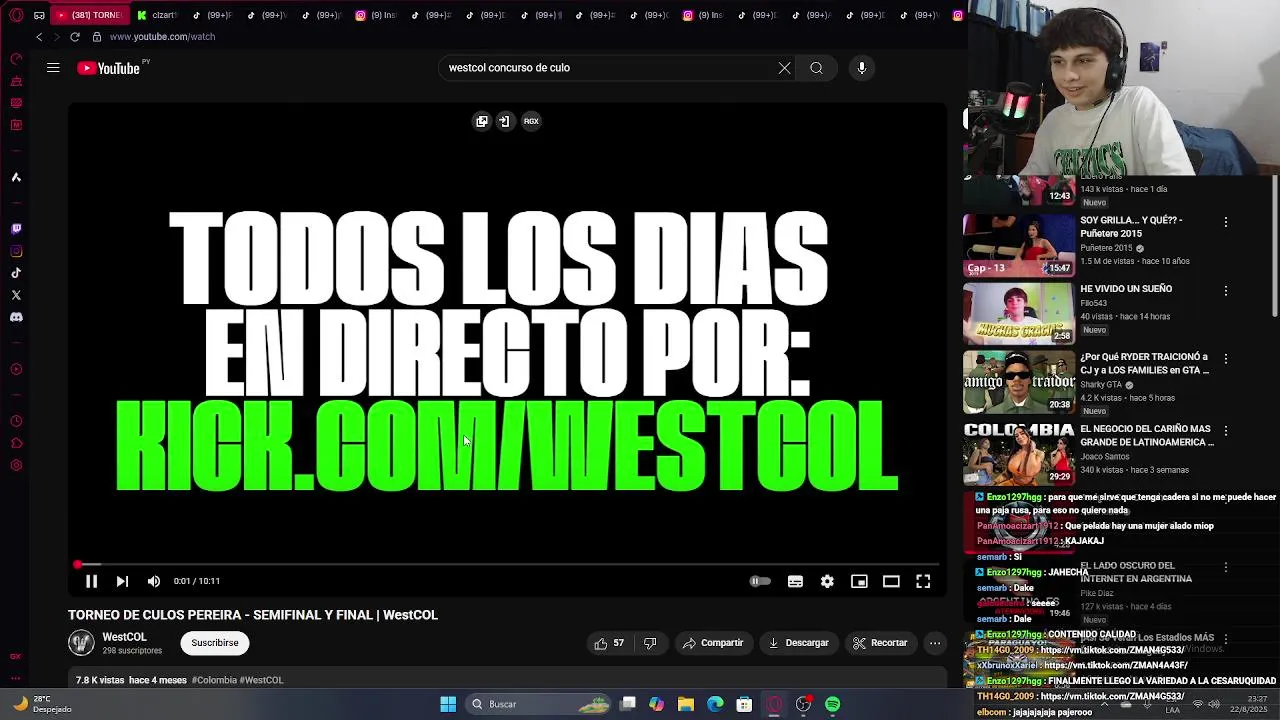Reload the page
Image resolution: width=1280 pixels, height=720 pixels.
[74, 37]
